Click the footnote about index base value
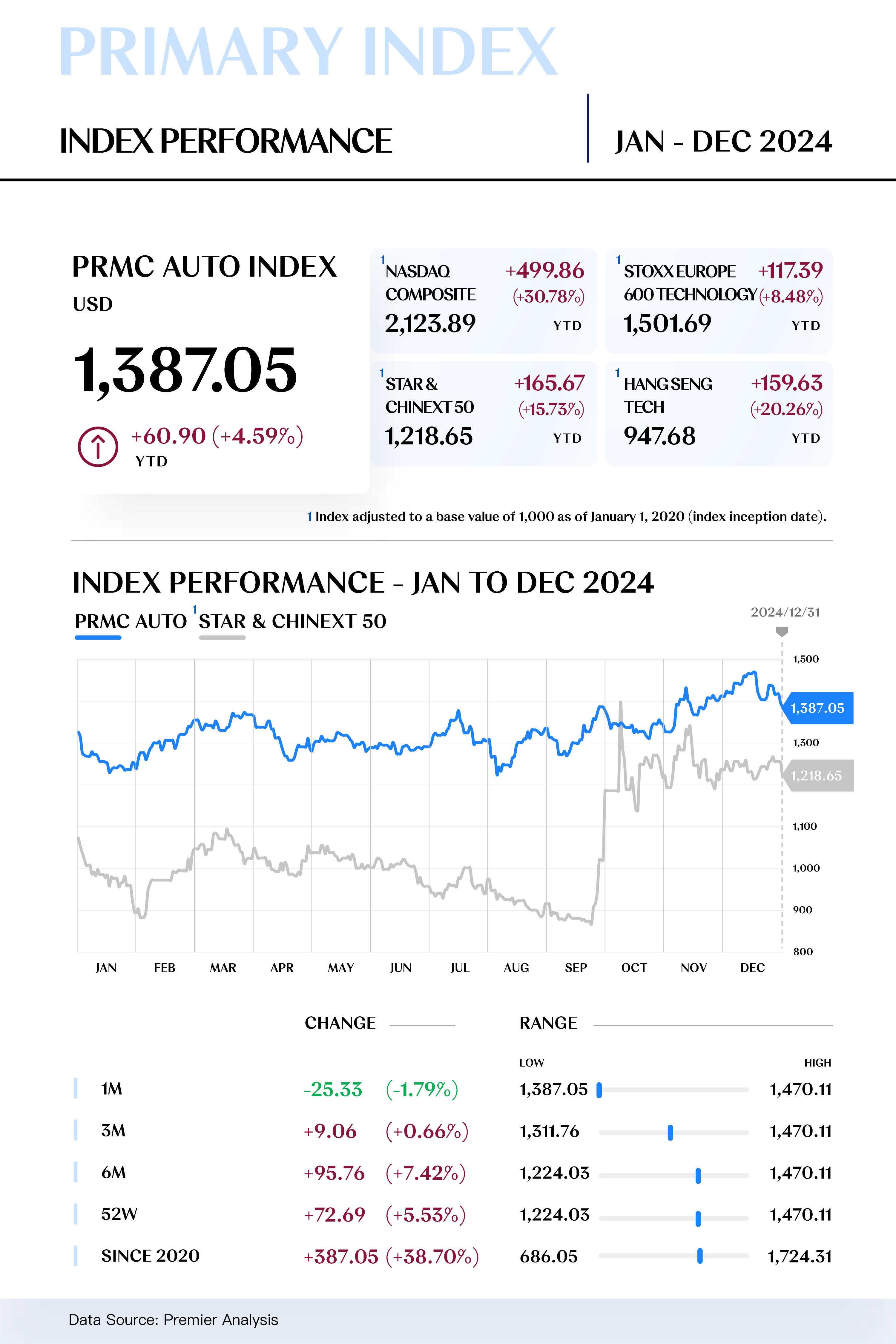 (x=566, y=517)
